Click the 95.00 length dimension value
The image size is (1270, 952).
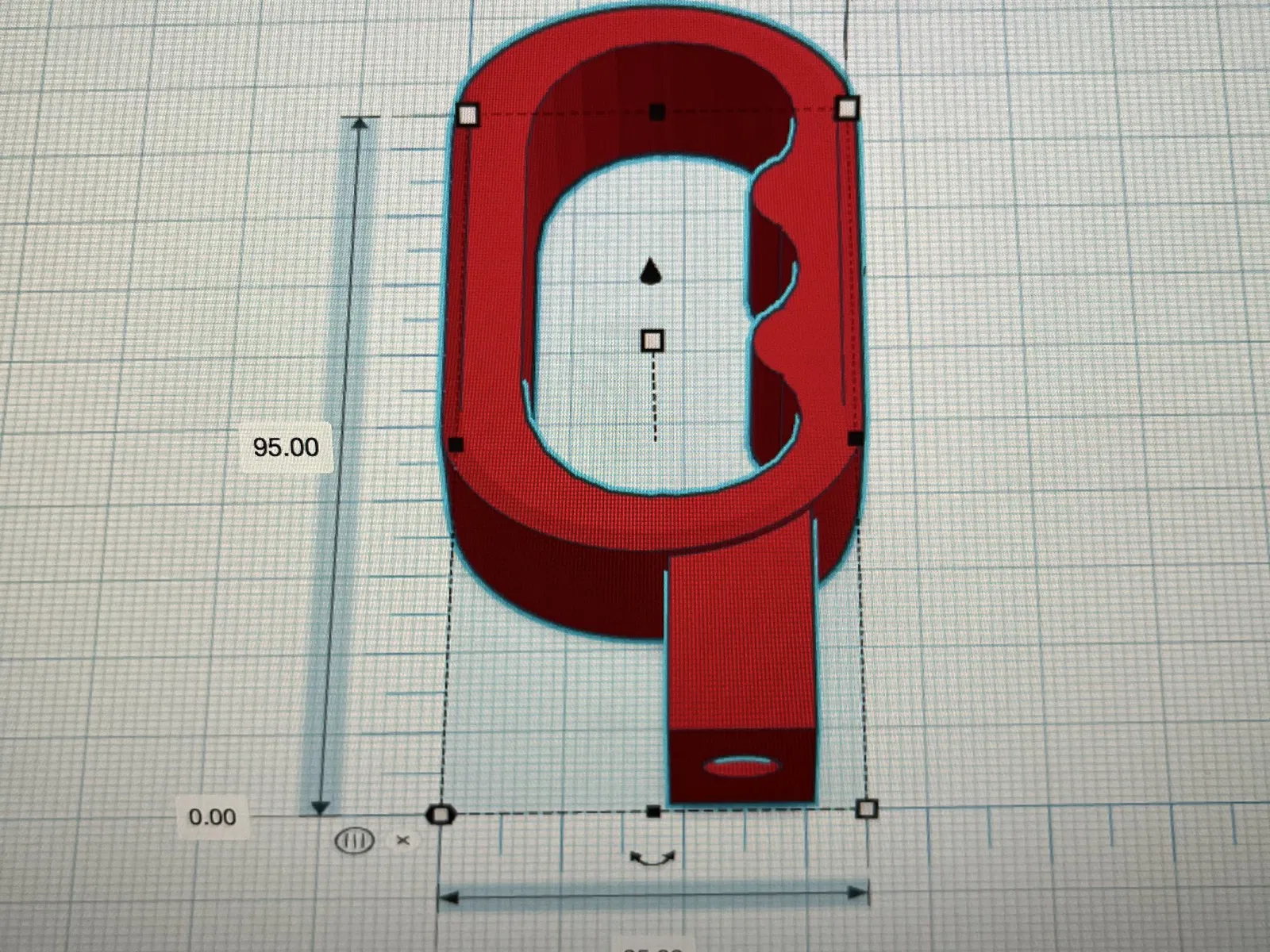pos(286,447)
